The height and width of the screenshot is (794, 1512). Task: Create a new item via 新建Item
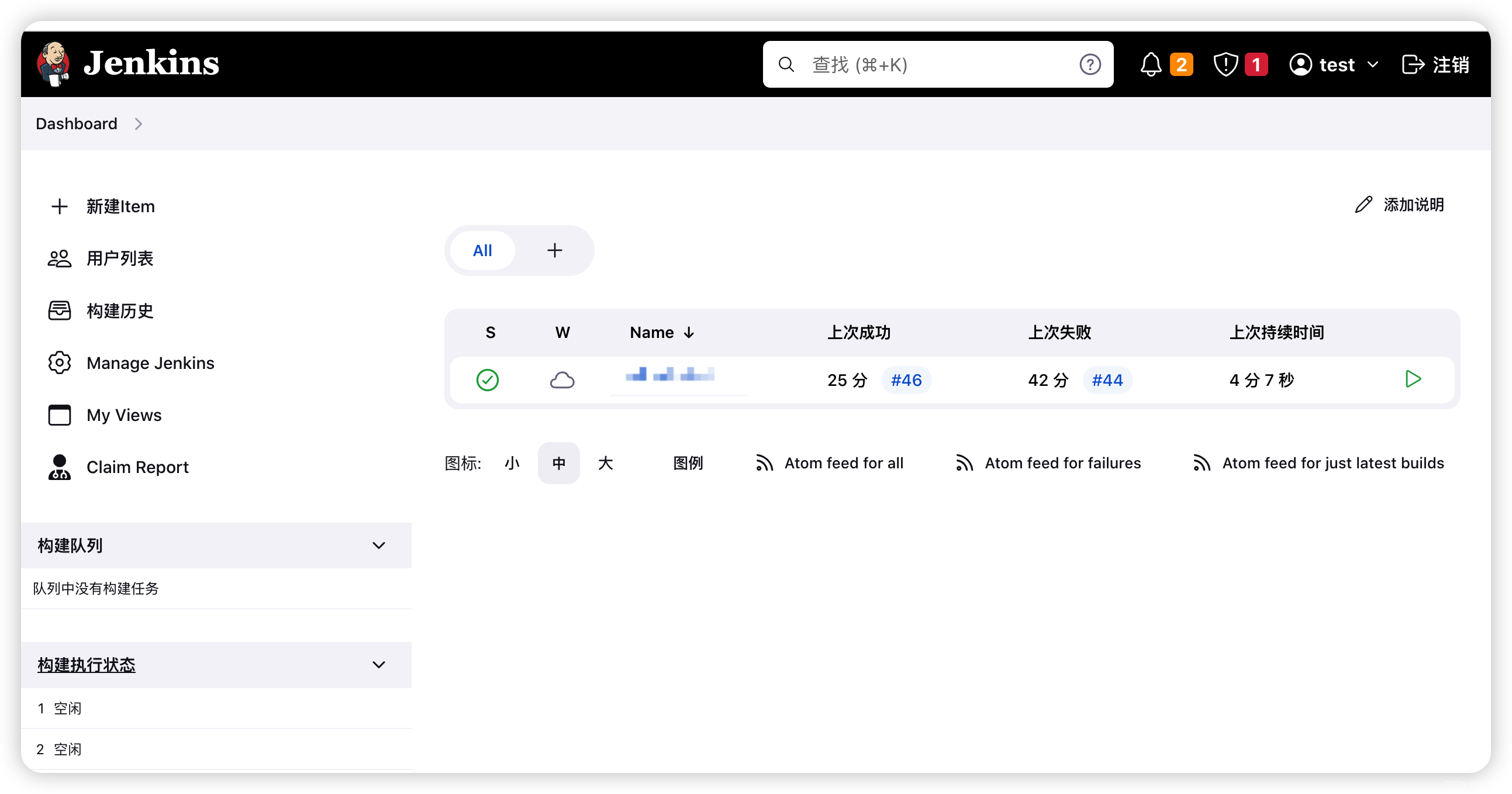click(x=120, y=206)
